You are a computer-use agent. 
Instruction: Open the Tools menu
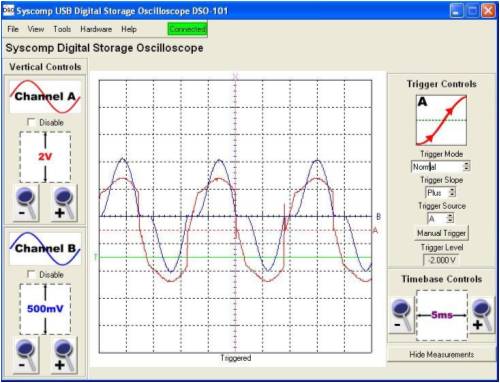(x=62, y=29)
